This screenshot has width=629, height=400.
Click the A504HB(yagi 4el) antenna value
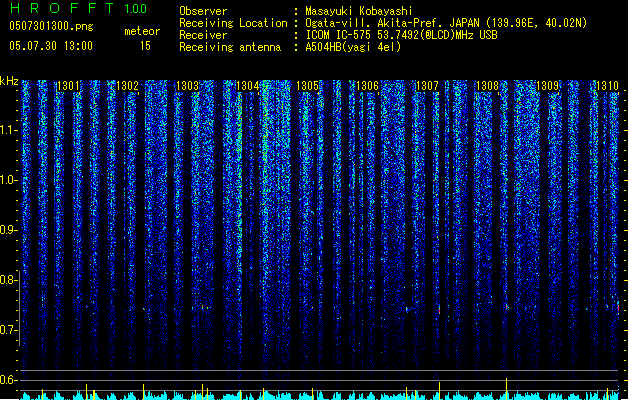(x=353, y=47)
